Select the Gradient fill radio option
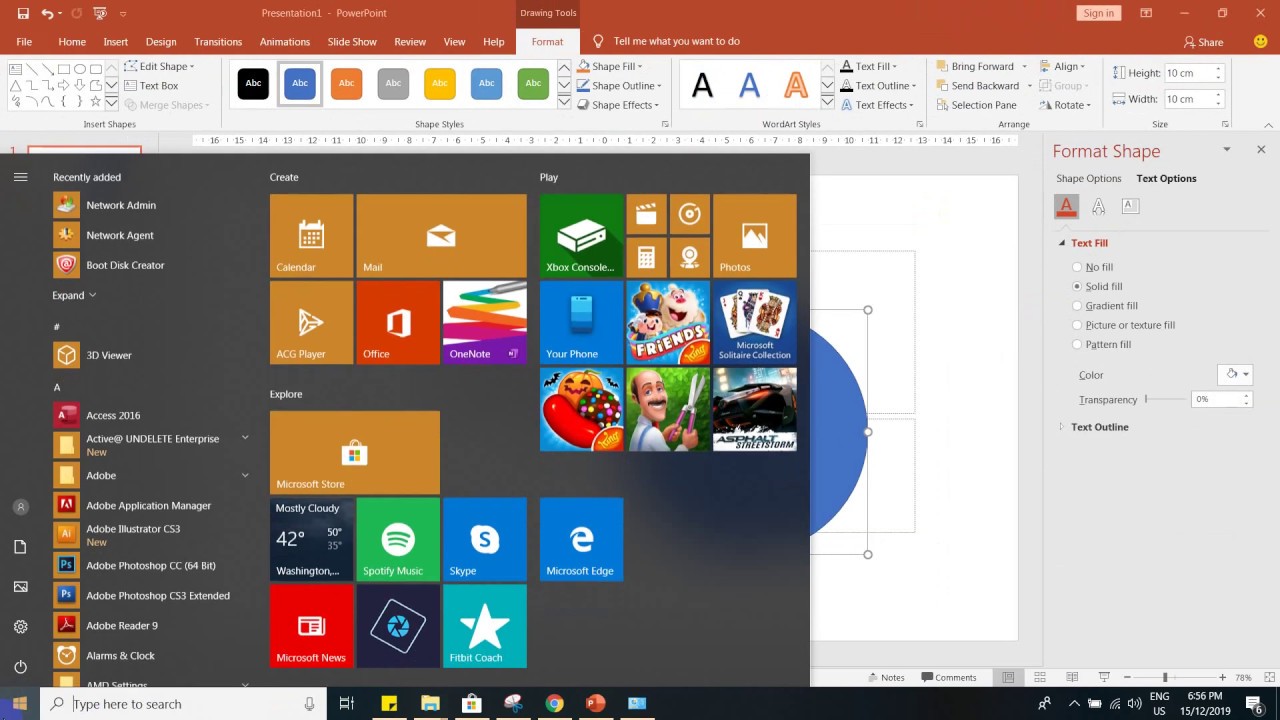 pyautogui.click(x=1077, y=306)
